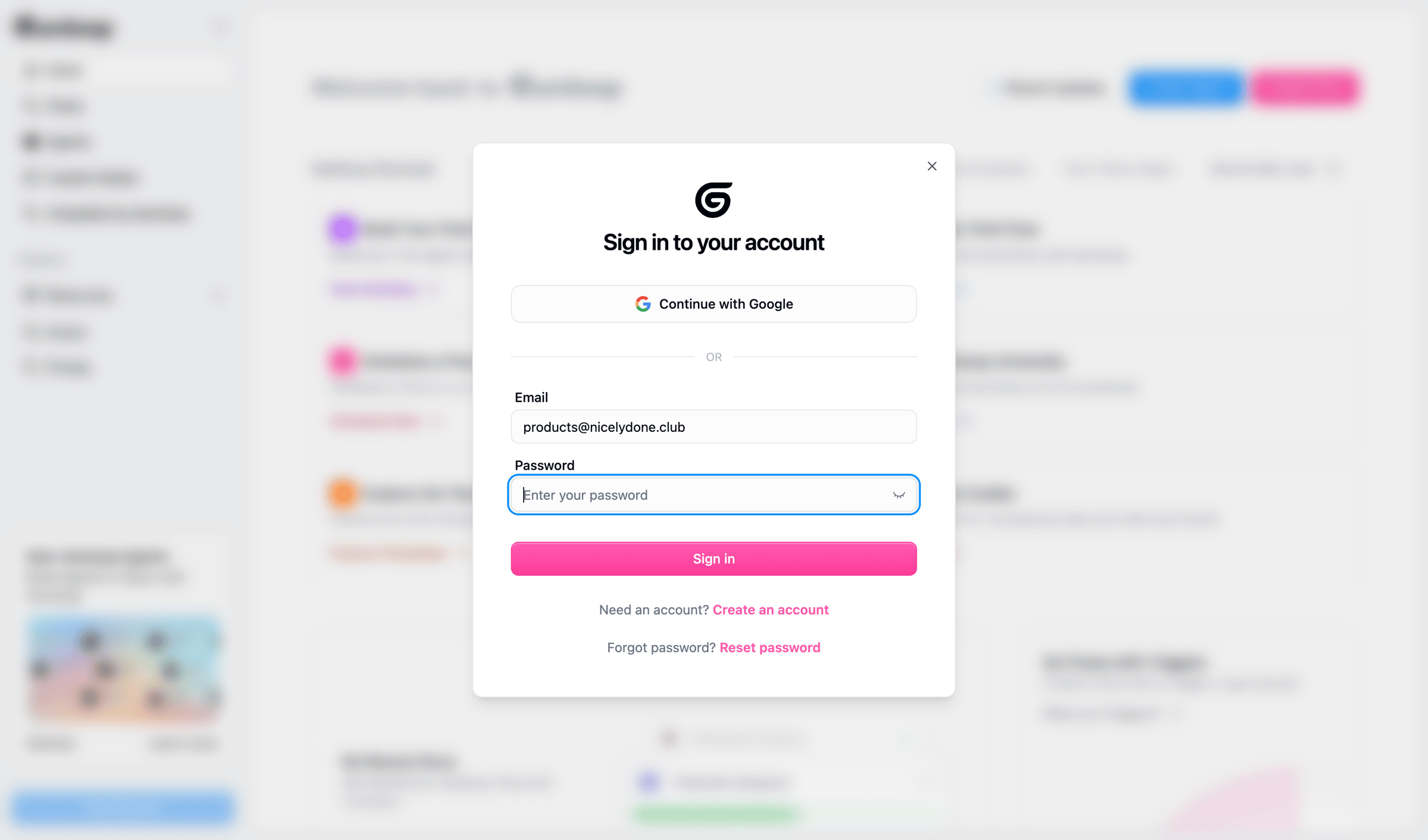Click the blurred blue button at top right
This screenshot has height=840, width=1428.
(x=1186, y=88)
